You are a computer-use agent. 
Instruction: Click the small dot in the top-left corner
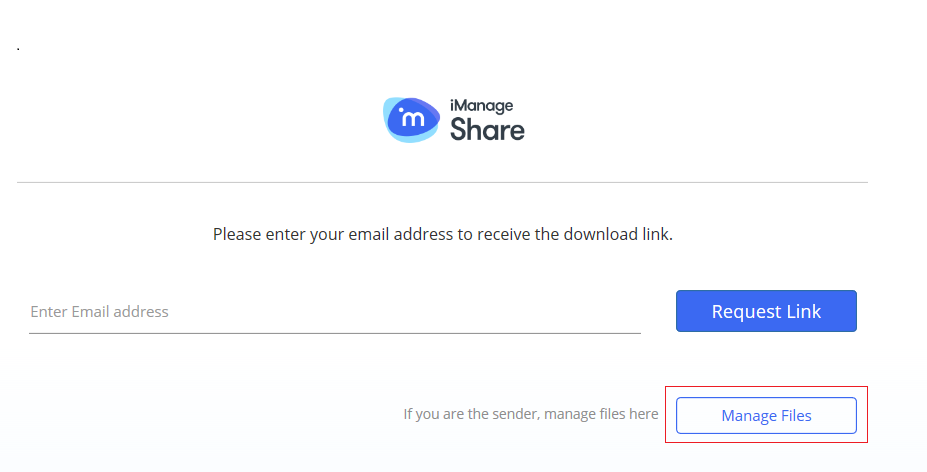click(x=19, y=49)
